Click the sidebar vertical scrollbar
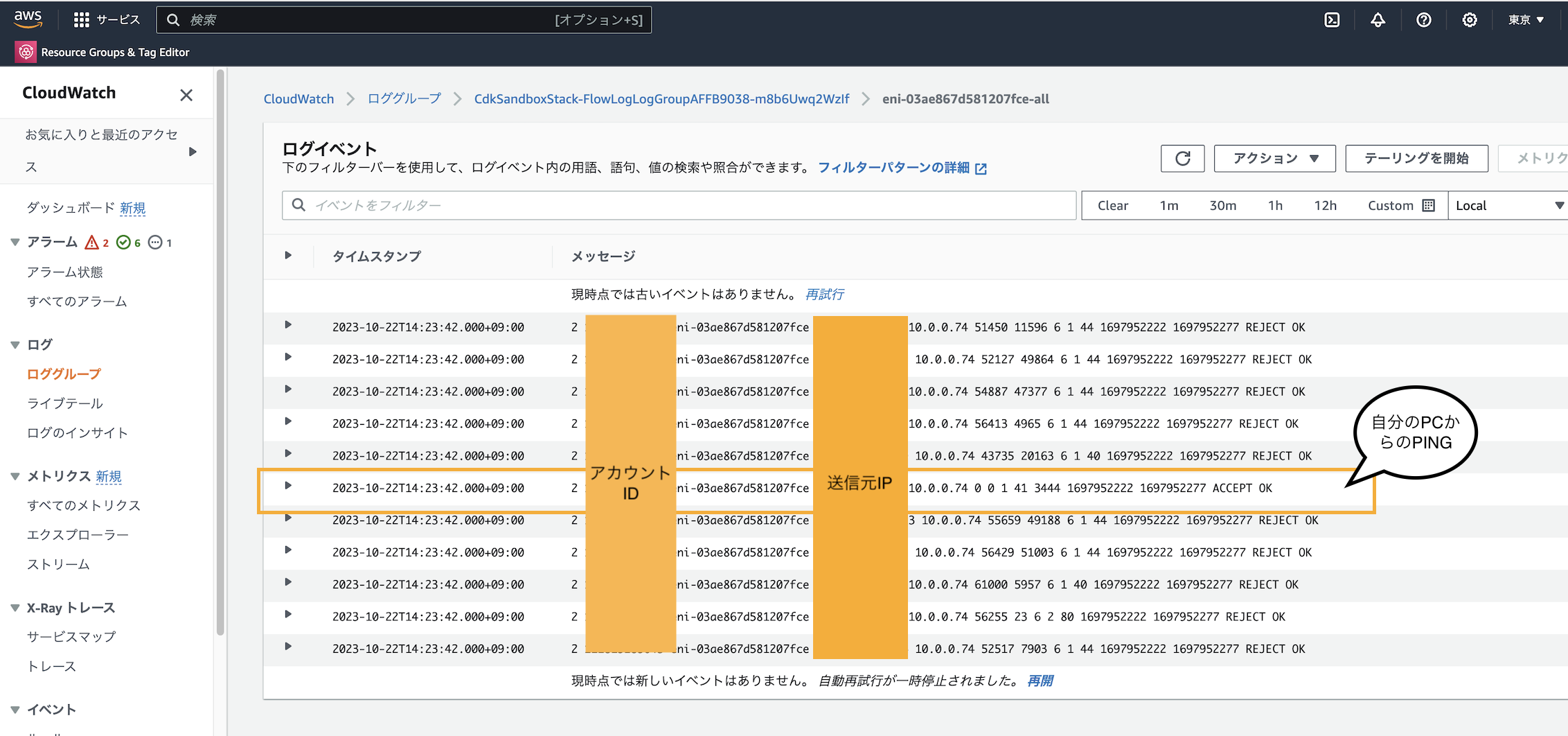 click(x=220, y=353)
